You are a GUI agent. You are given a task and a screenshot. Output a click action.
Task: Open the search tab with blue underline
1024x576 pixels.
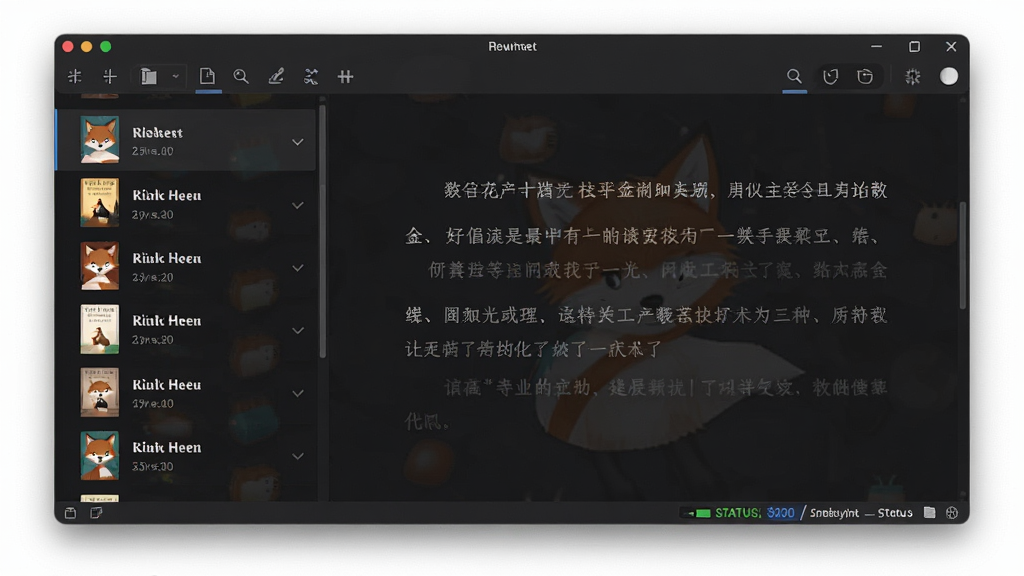click(794, 76)
